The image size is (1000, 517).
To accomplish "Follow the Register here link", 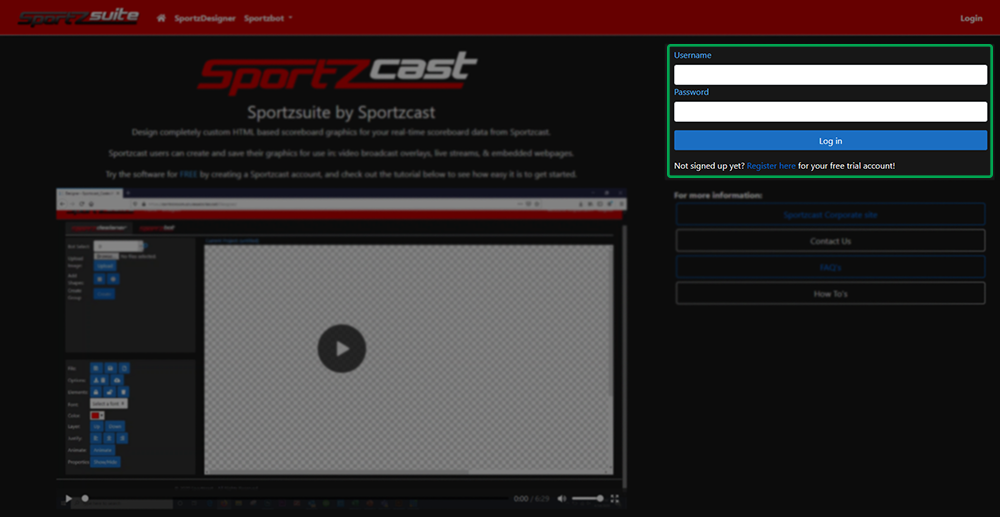I will [771, 166].
